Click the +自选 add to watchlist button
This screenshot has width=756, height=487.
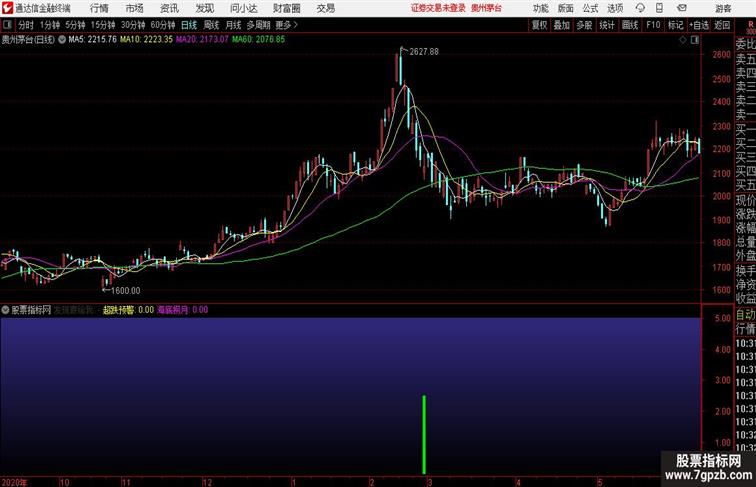click(x=699, y=25)
